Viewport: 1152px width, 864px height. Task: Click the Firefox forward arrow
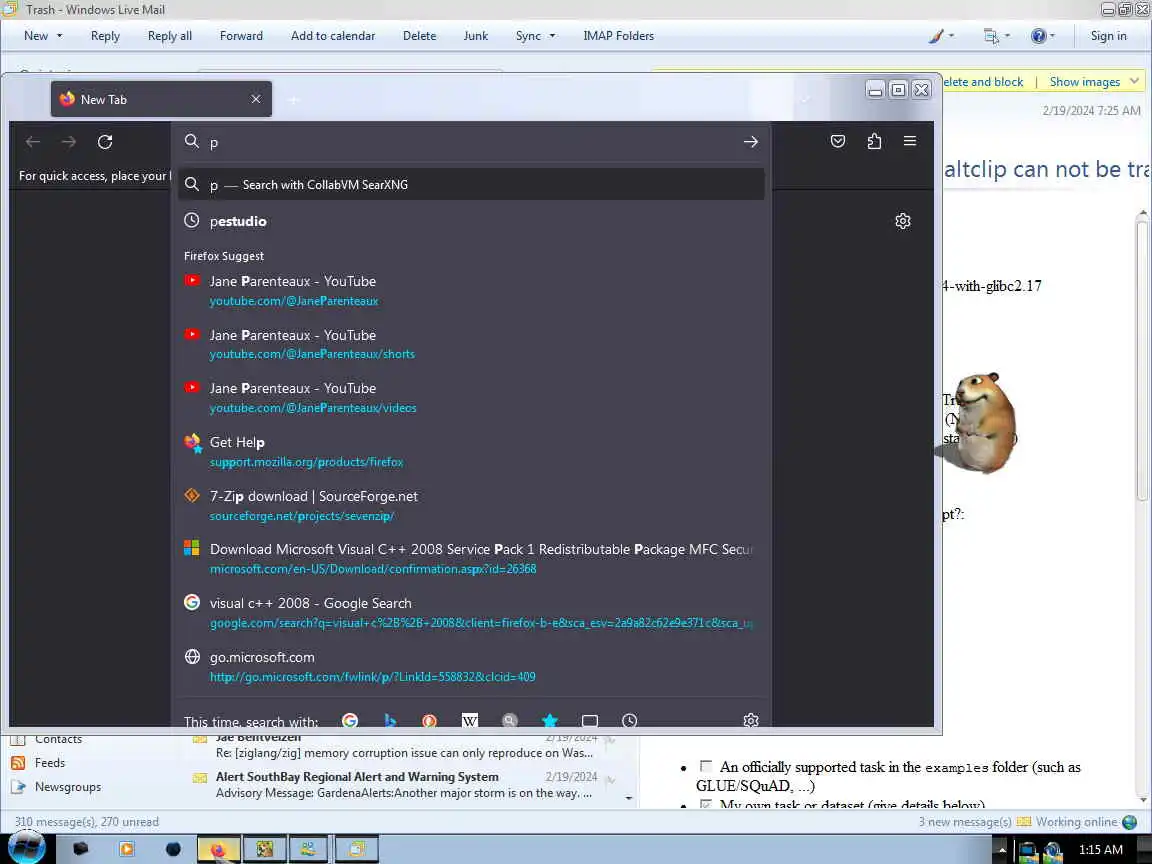(x=69, y=142)
